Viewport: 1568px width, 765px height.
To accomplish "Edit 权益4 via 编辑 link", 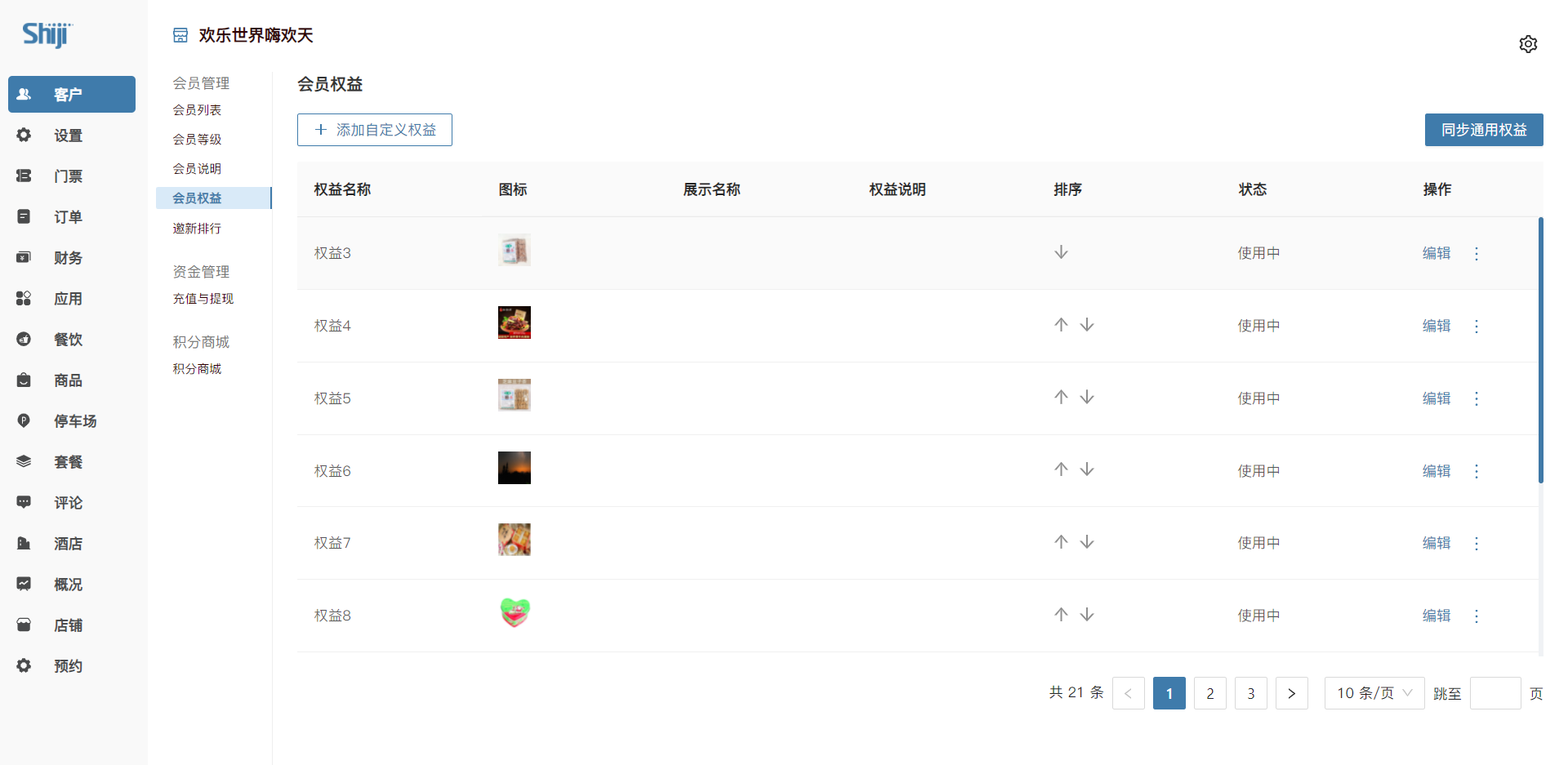I will pyautogui.click(x=1437, y=326).
